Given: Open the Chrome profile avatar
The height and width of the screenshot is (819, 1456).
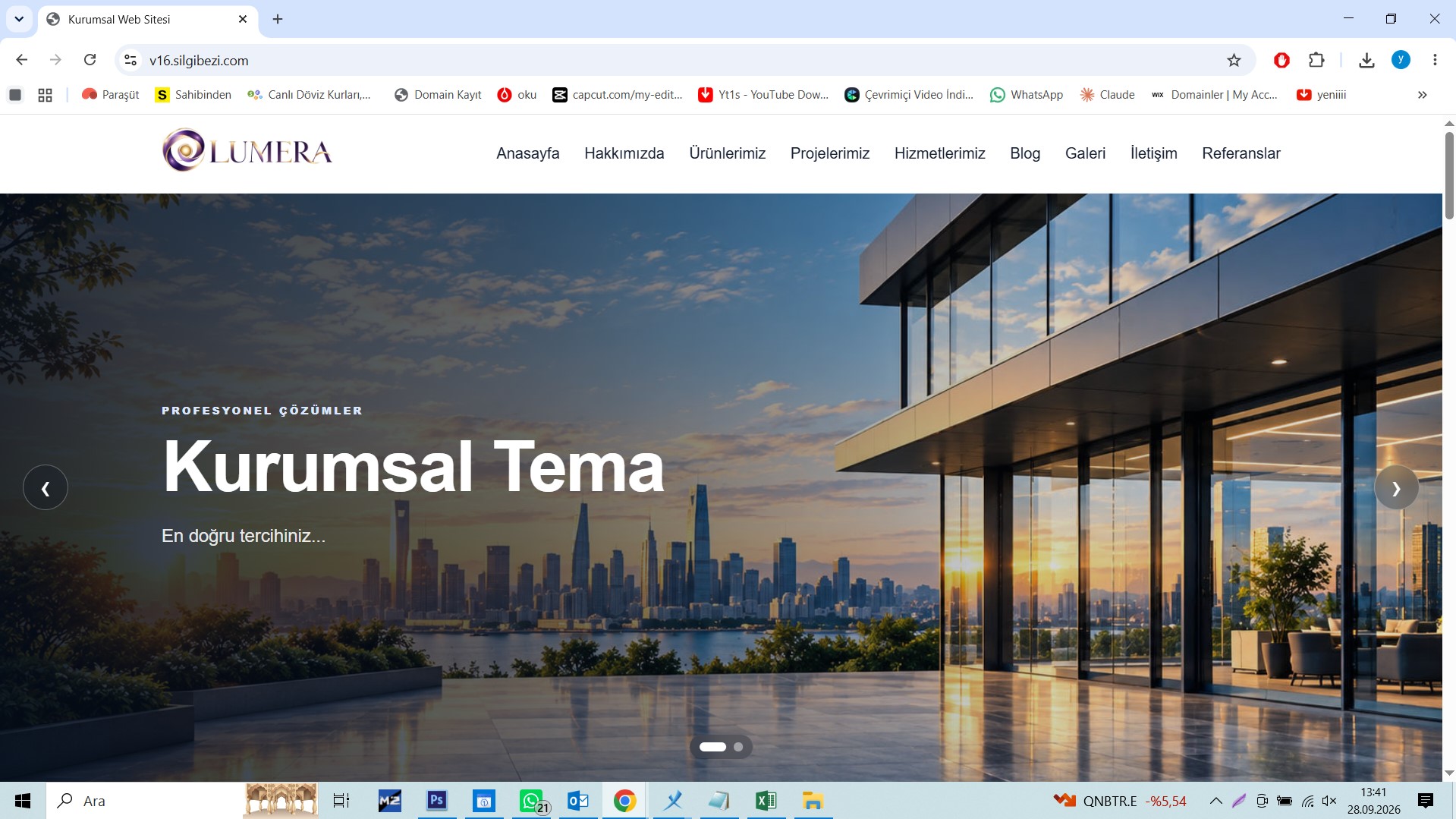Looking at the screenshot, I should [1401, 60].
